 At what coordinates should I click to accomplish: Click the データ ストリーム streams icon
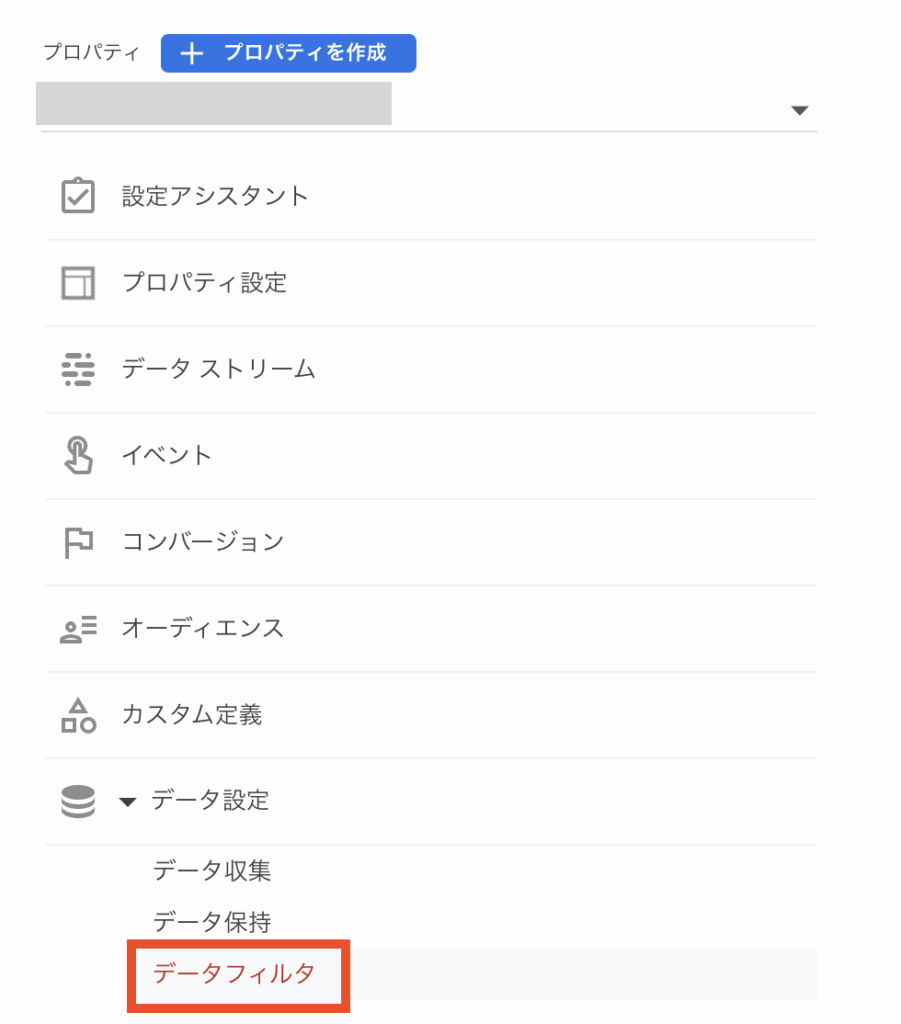pos(78,369)
